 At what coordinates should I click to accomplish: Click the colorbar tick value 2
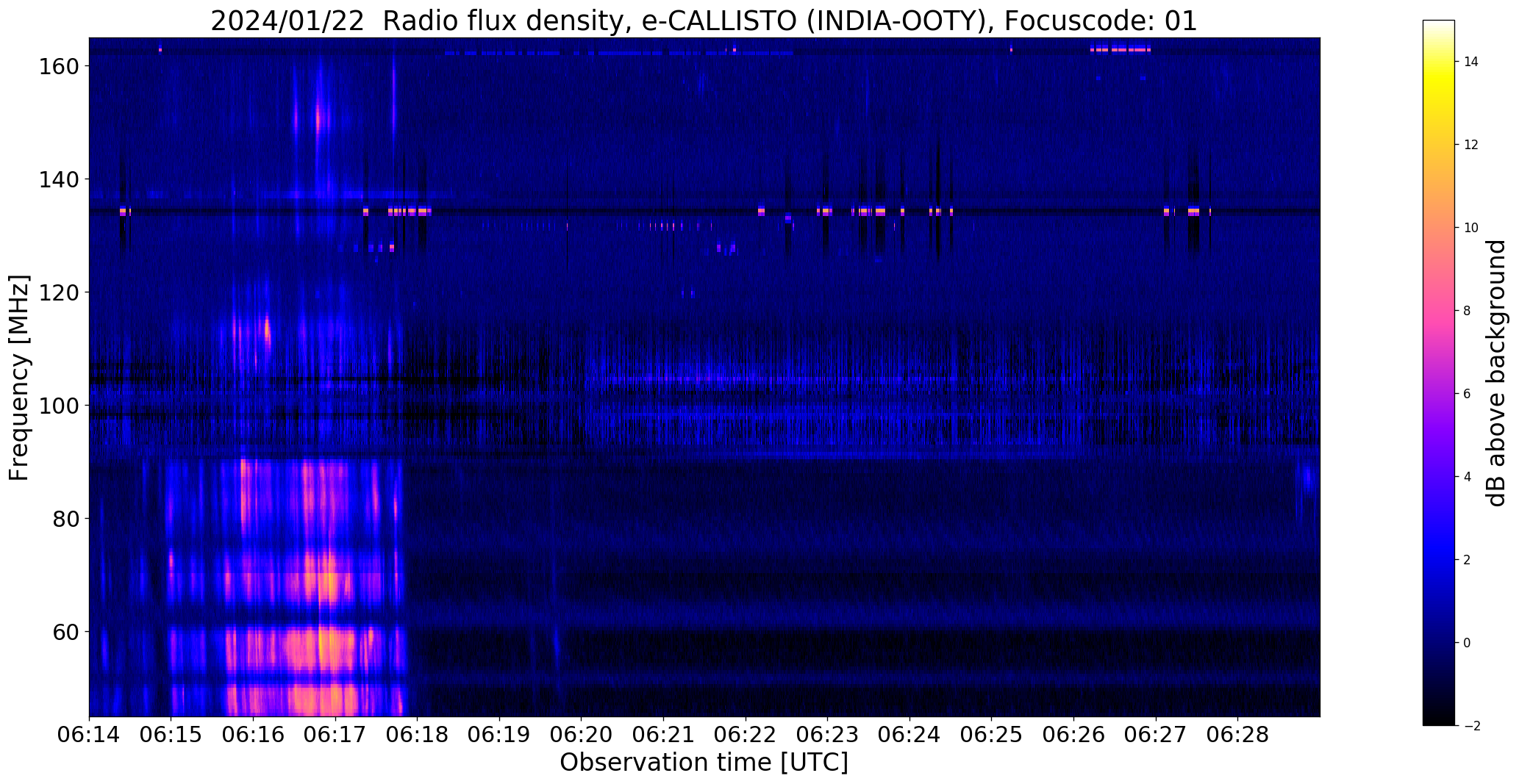pos(1467,560)
